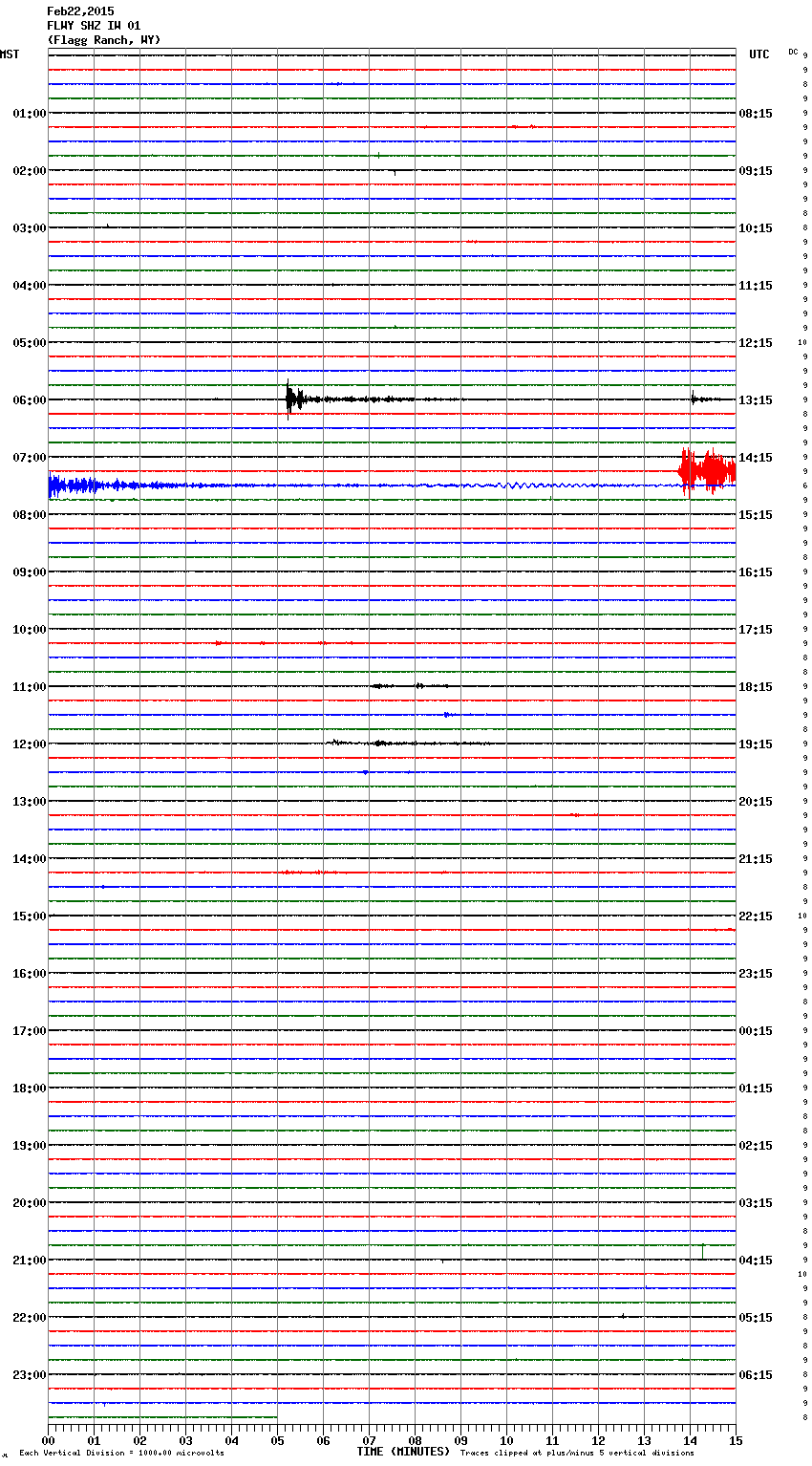Viewport: 812px width, 1466px height.
Task: Pick the 19:15 UTC time label
Action: tap(756, 744)
